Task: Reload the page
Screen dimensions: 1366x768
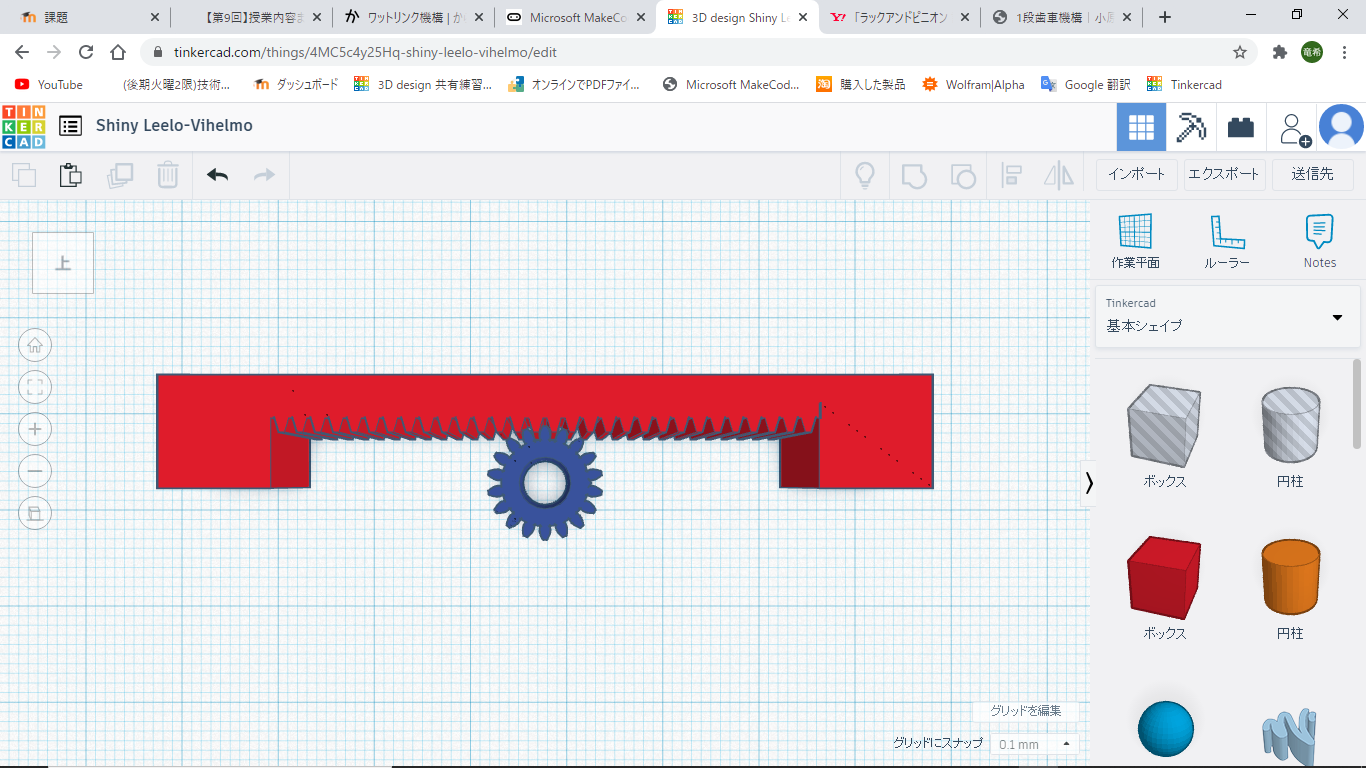Action: [86, 52]
